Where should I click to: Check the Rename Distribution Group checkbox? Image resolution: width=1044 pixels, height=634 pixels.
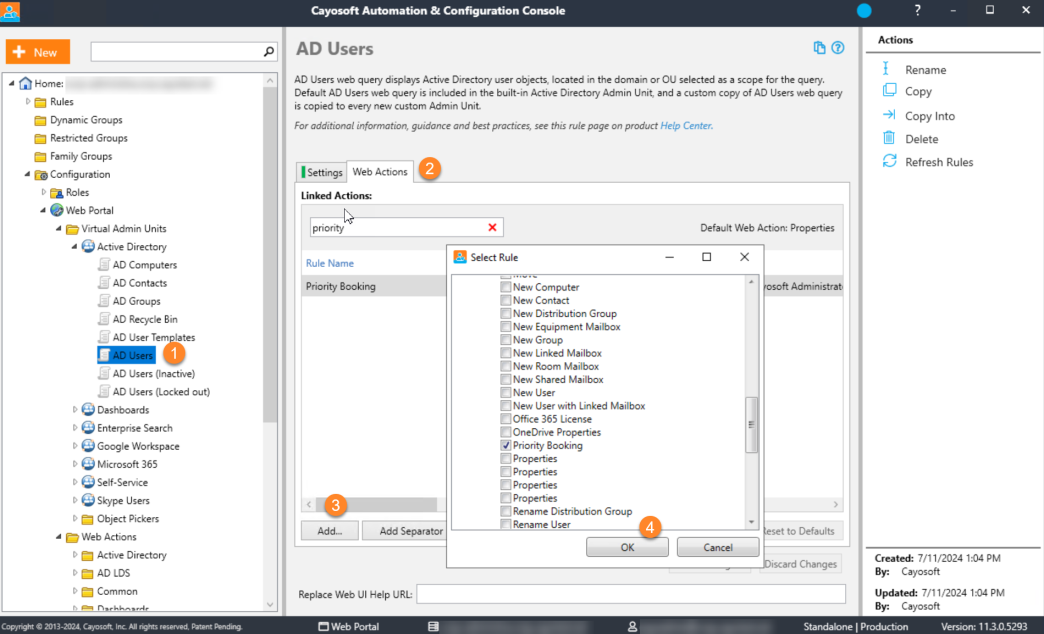click(x=506, y=511)
